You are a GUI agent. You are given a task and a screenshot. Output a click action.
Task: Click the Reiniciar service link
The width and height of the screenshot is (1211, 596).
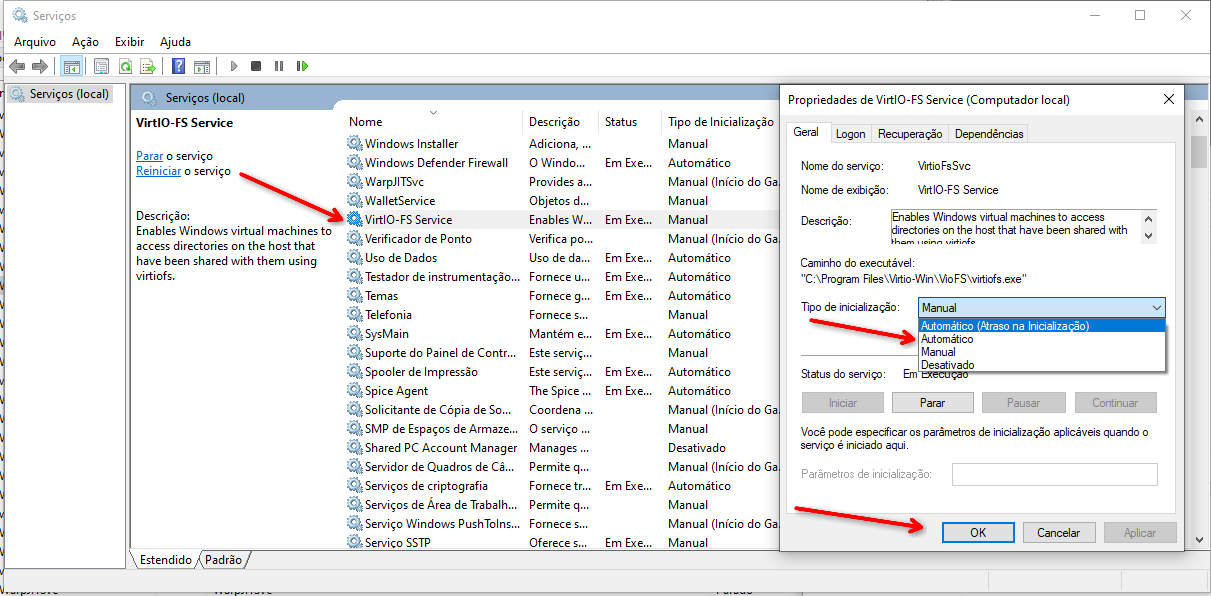[x=158, y=171]
